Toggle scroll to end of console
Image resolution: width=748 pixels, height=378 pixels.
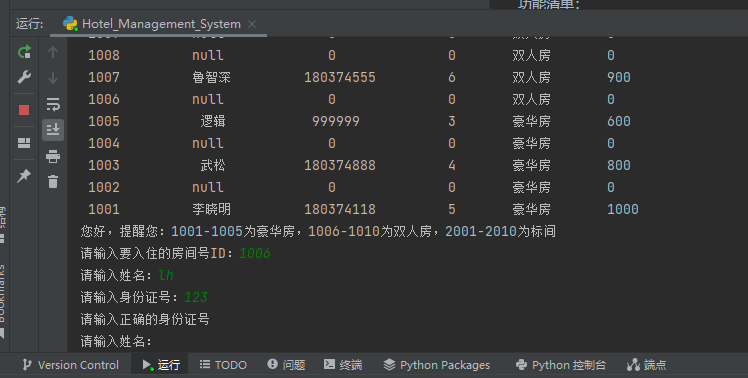point(53,130)
